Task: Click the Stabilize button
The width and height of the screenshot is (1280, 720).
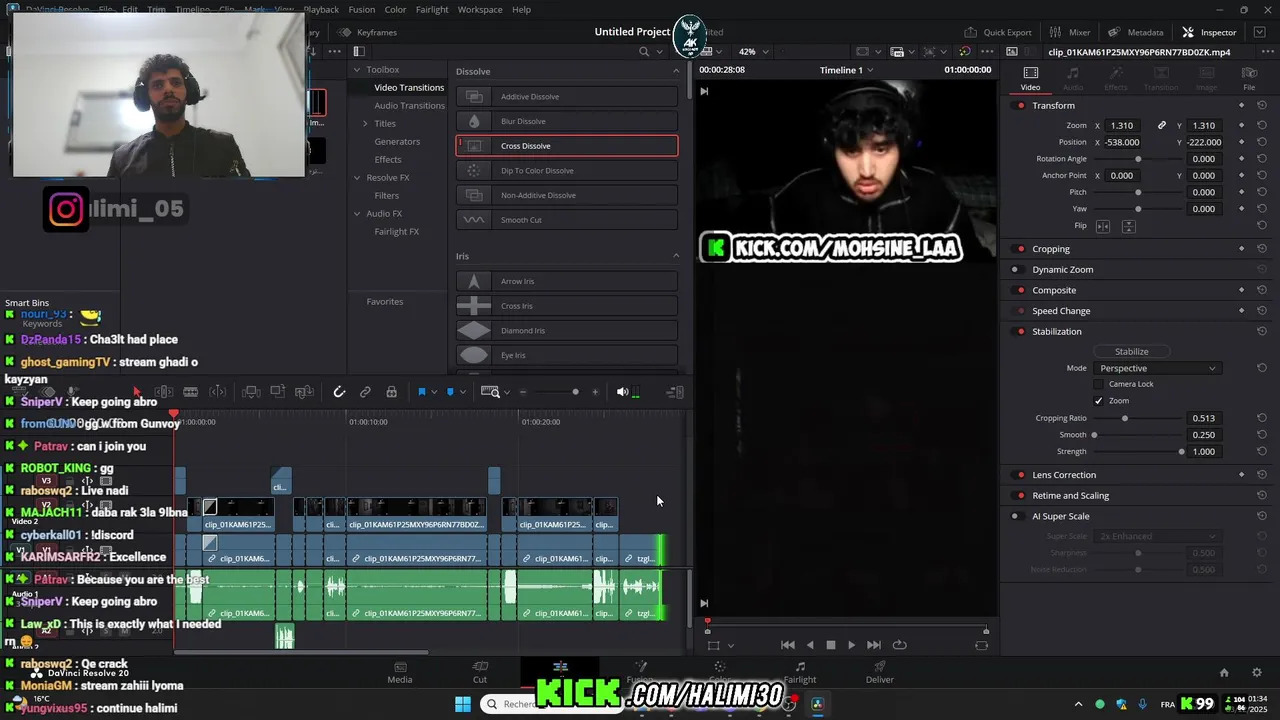Action: click(x=1131, y=351)
